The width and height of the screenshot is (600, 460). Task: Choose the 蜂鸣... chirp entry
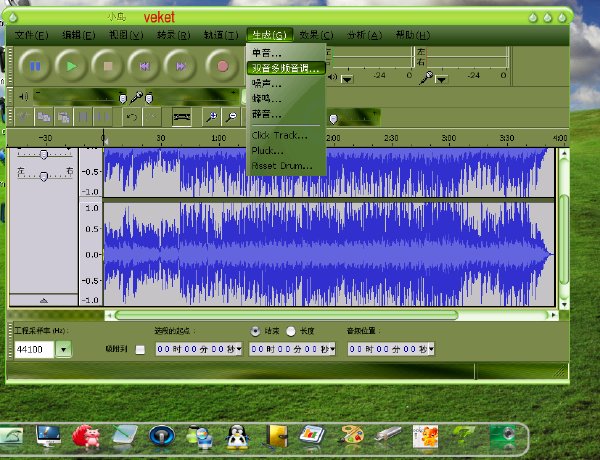(286, 99)
